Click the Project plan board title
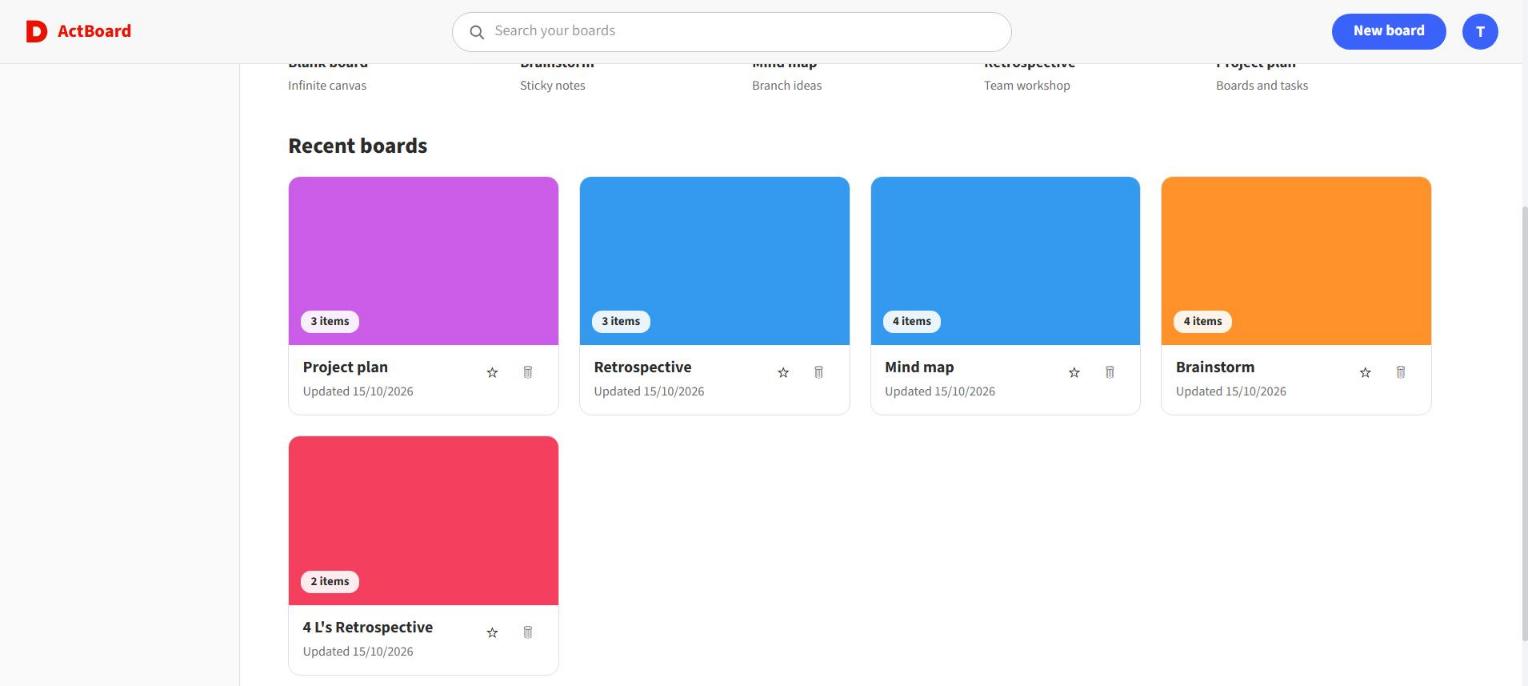Screen dimensions: 1528x686 coord(345,367)
